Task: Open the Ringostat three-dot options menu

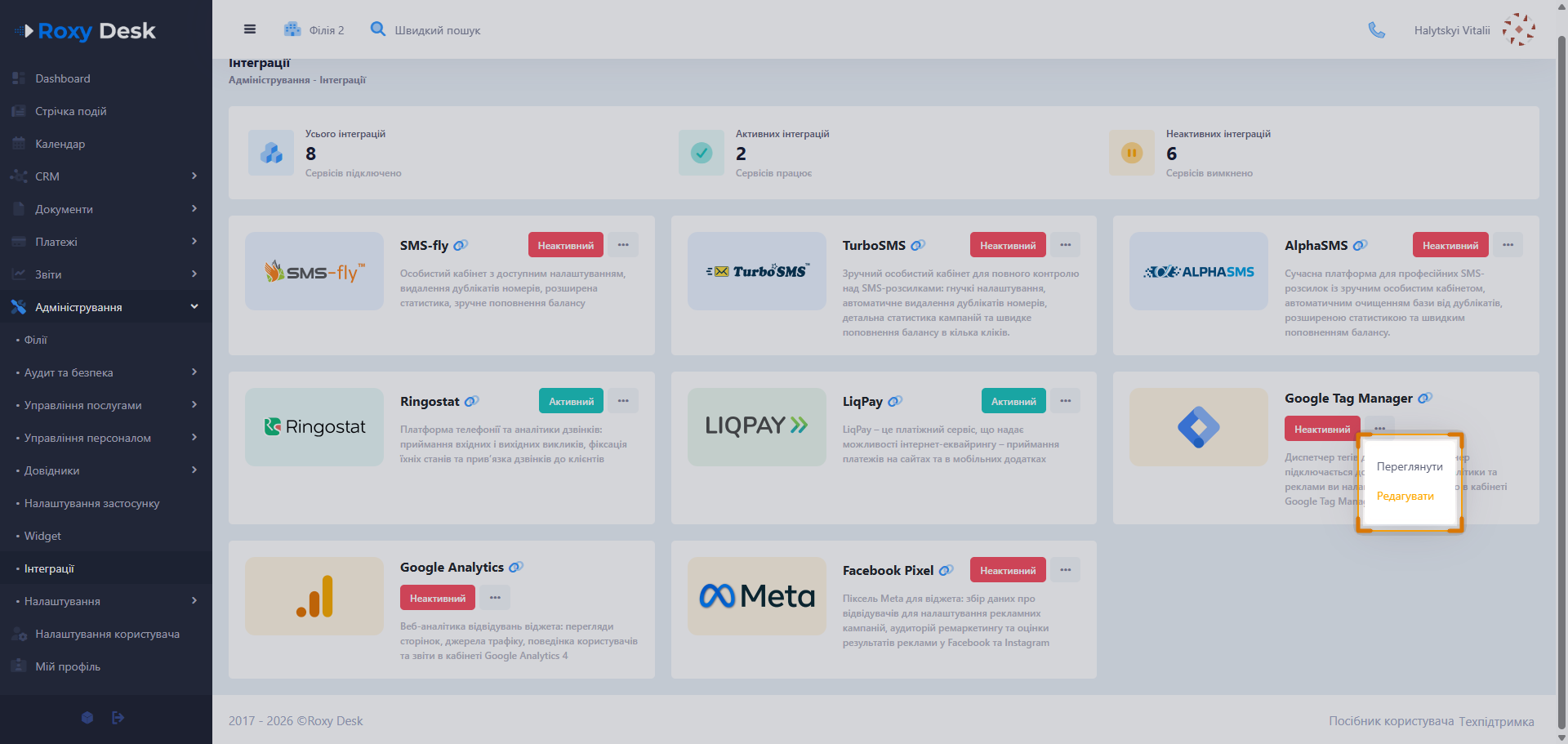Action: [x=623, y=401]
